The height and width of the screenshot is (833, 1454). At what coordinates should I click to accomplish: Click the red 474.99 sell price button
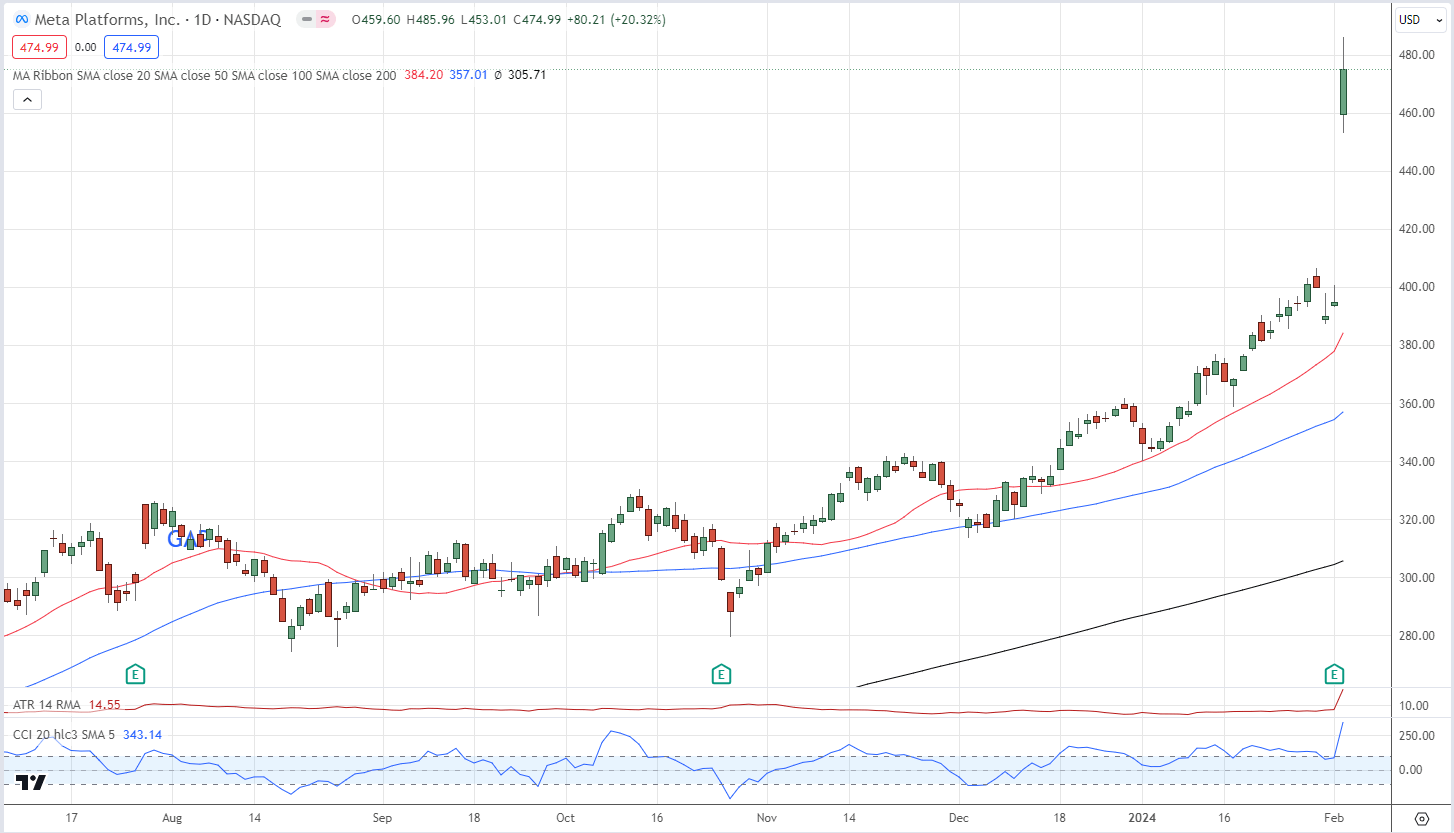pyautogui.click(x=38, y=47)
